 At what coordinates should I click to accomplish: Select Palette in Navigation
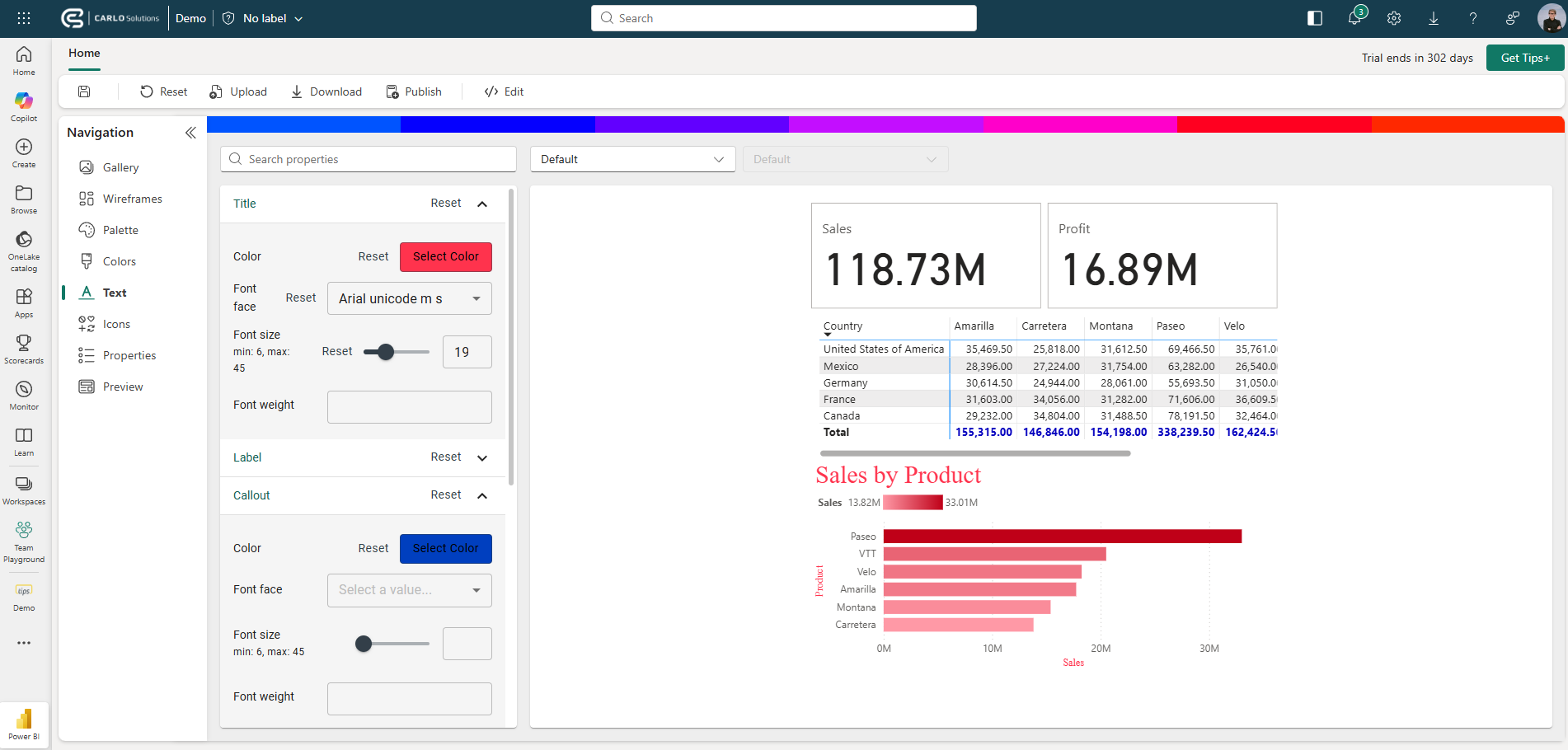pyautogui.click(x=120, y=230)
